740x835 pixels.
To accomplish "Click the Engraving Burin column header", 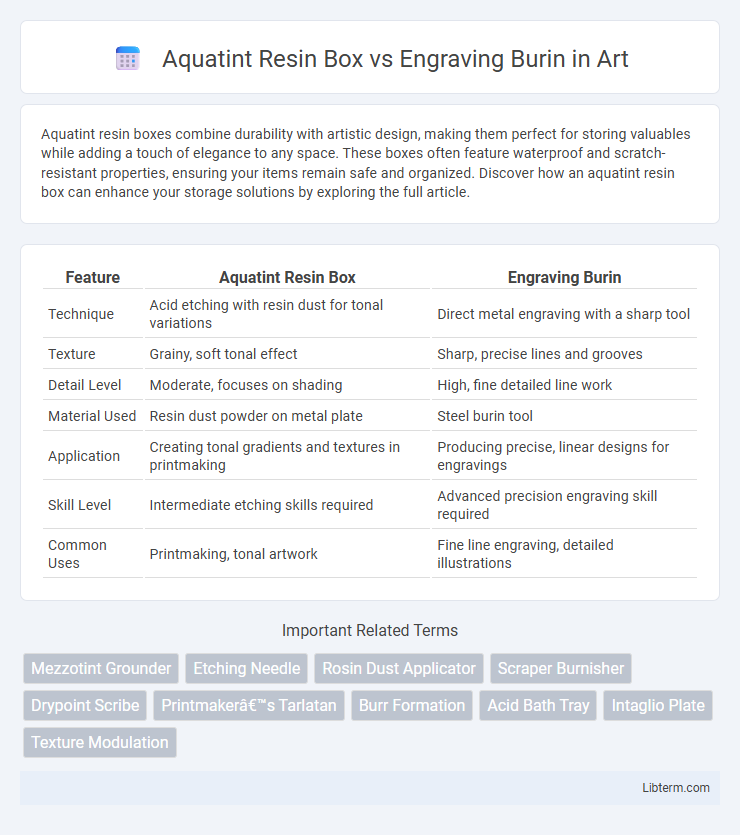I will pyautogui.click(x=564, y=277).
